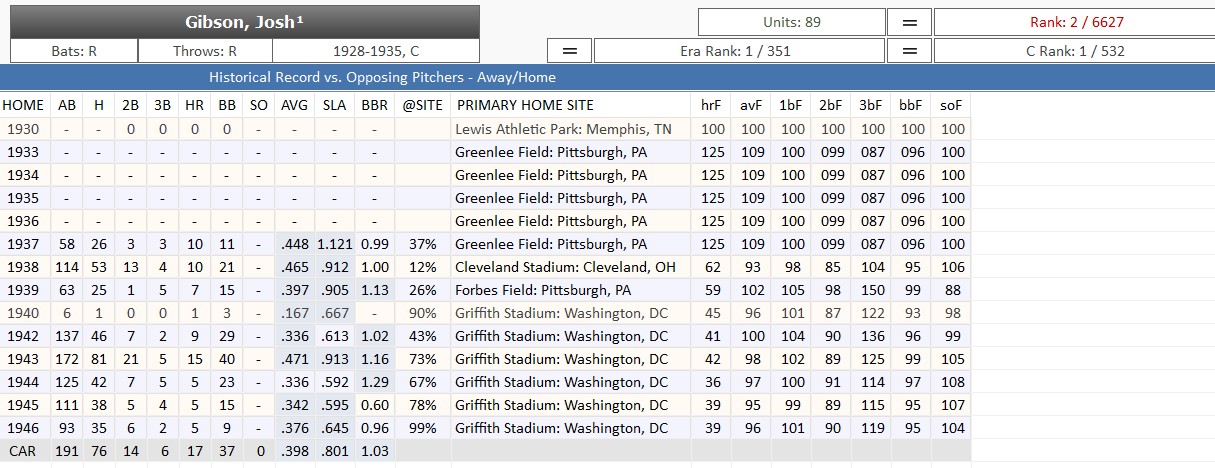Click the Bats: R field
This screenshot has width=1215, height=468.
[74, 50]
